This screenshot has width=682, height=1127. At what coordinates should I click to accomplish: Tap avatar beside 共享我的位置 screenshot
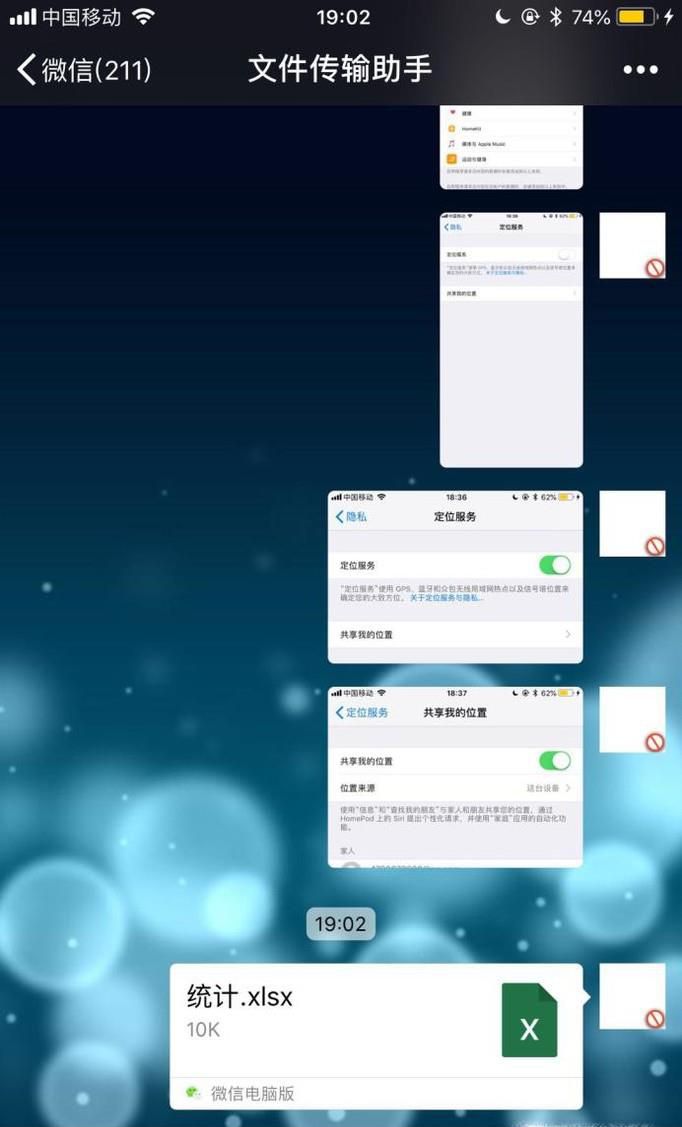coord(632,719)
